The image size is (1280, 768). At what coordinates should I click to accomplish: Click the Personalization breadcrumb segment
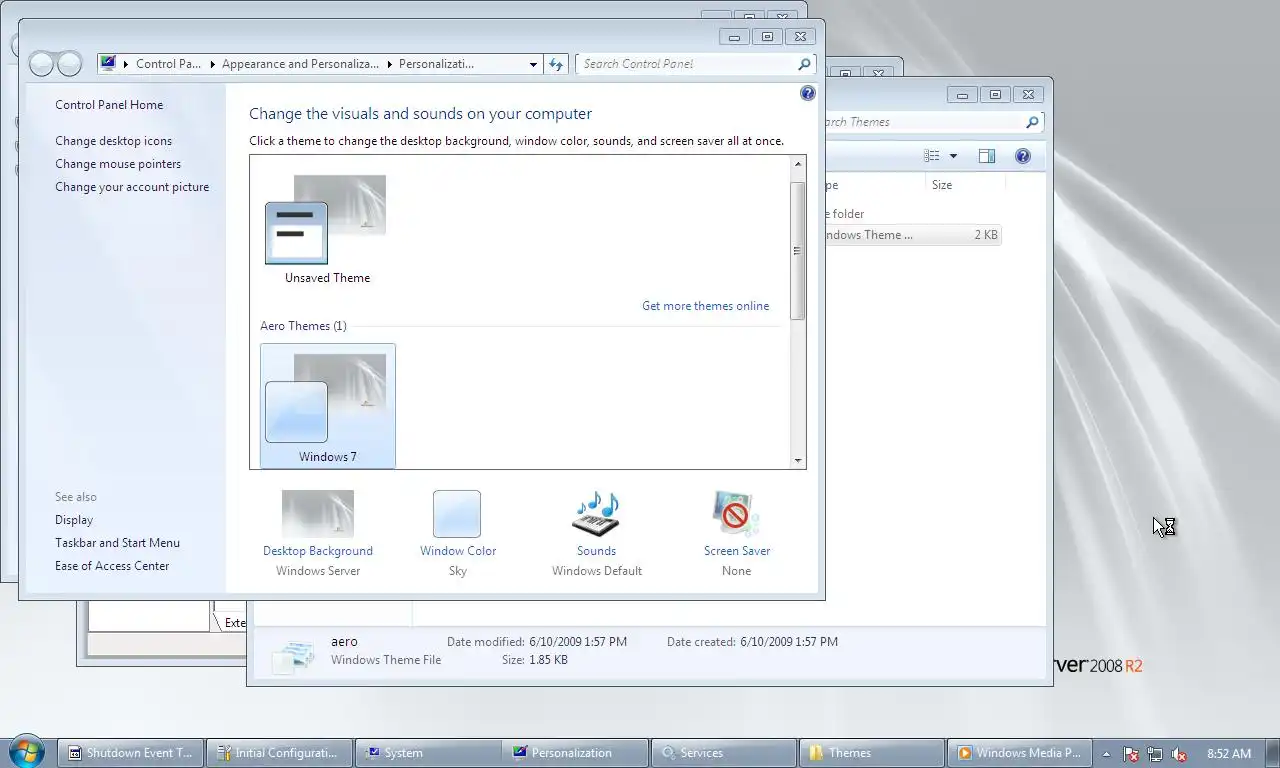click(436, 64)
